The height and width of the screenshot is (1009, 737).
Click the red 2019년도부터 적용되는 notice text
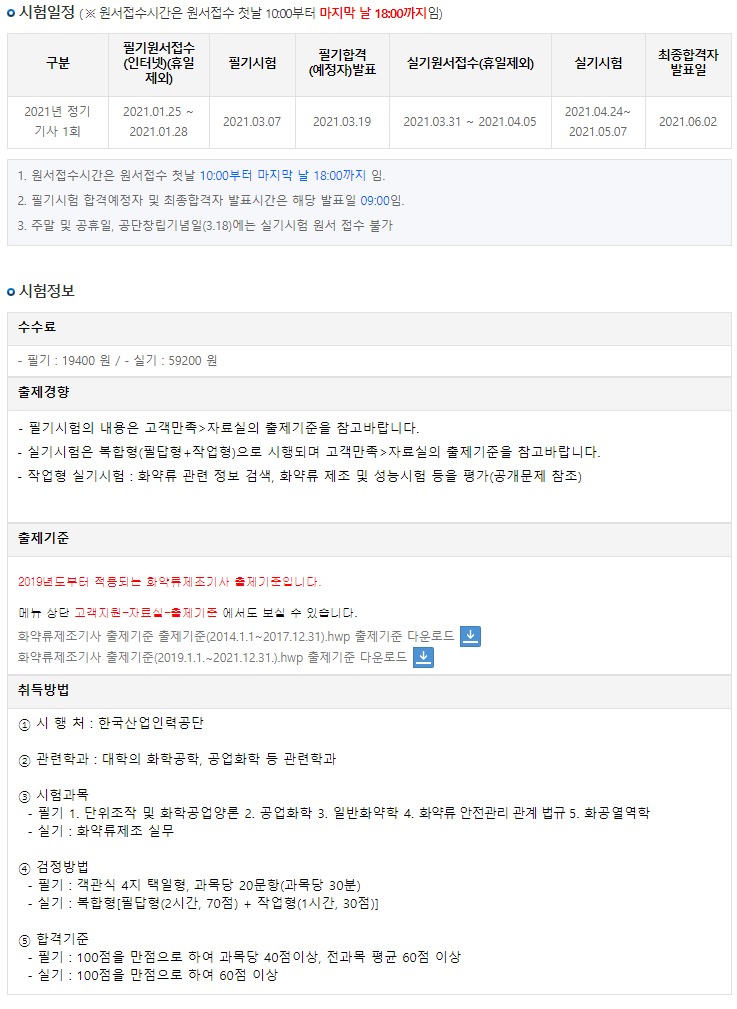(x=169, y=581)
